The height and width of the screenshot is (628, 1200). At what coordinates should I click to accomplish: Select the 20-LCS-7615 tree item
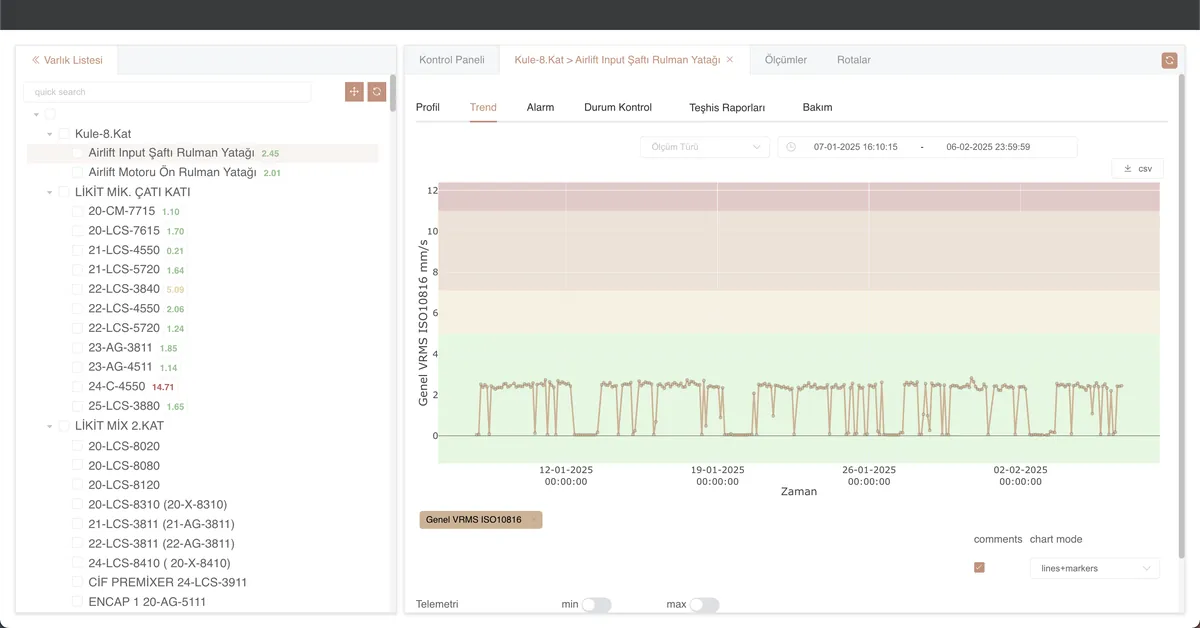click(124, 231)
